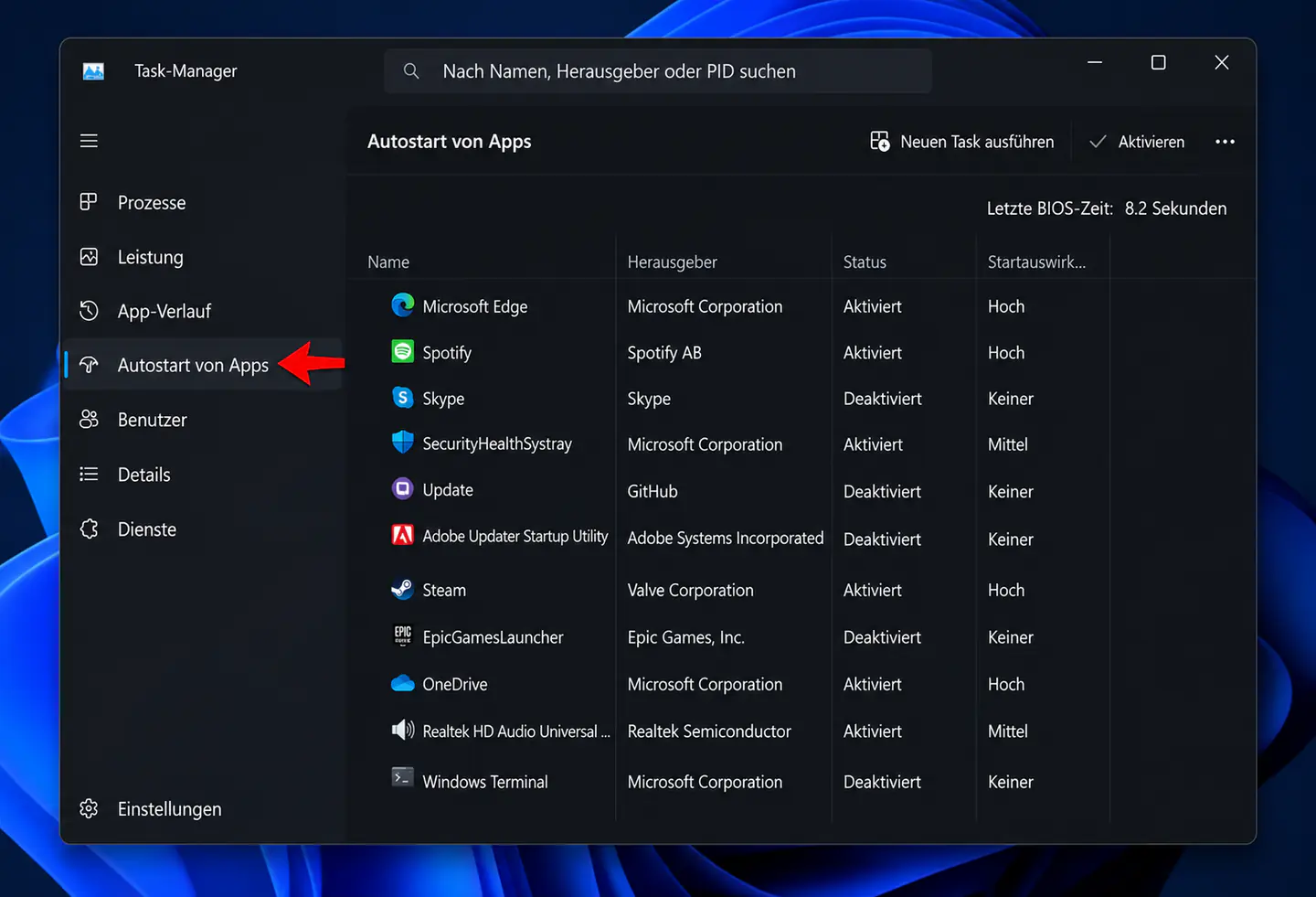The width and height of the screenshot is (1316, 897).
Task: Select the Microsoft Edge row name
Action: click(x=474, y=306)
